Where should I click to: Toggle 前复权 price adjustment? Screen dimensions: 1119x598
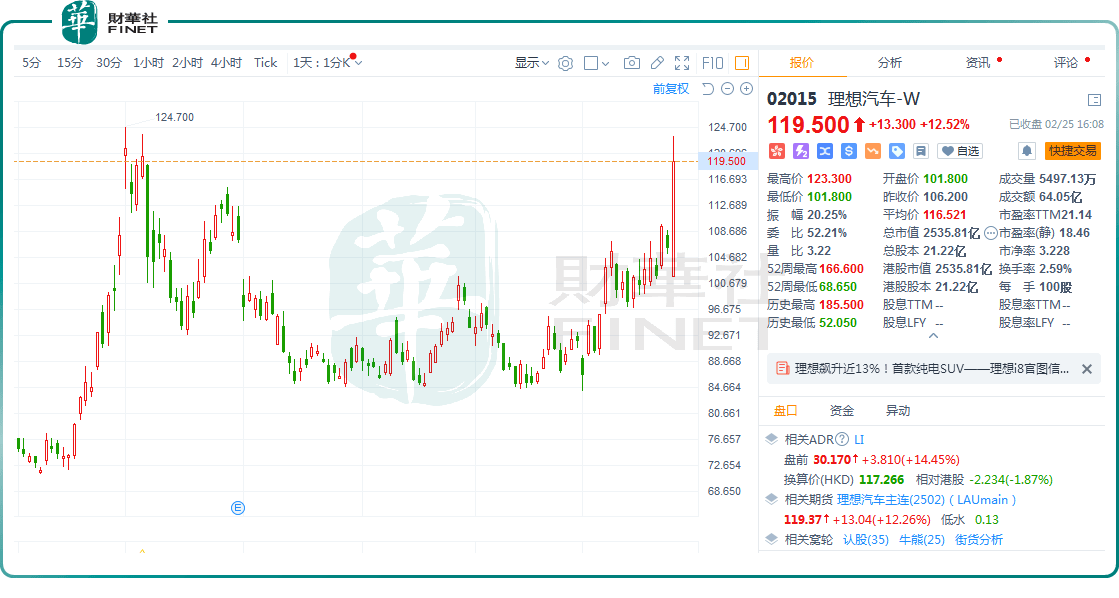coord(671,88)
